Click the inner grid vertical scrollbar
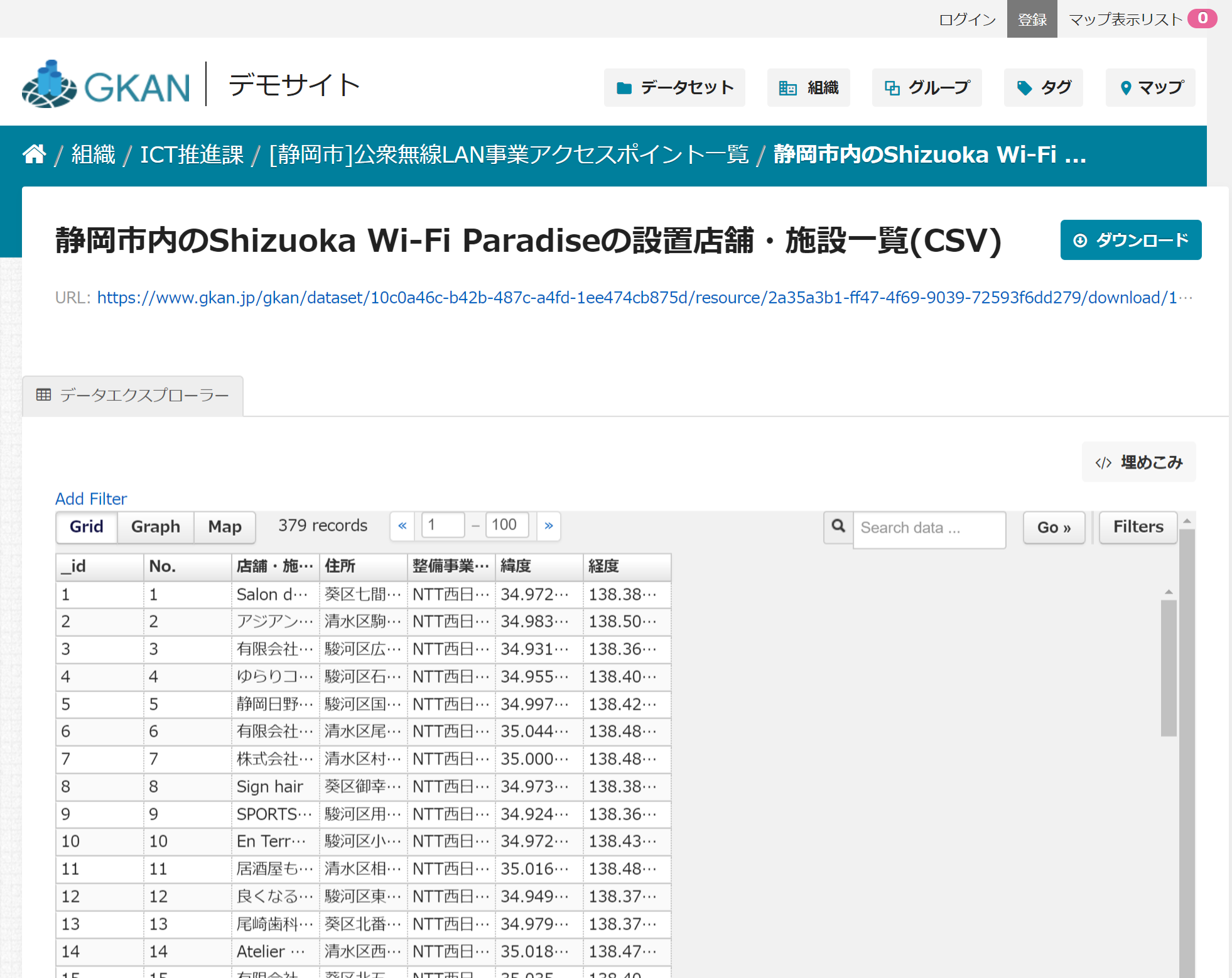 (x=1169, y=668)
